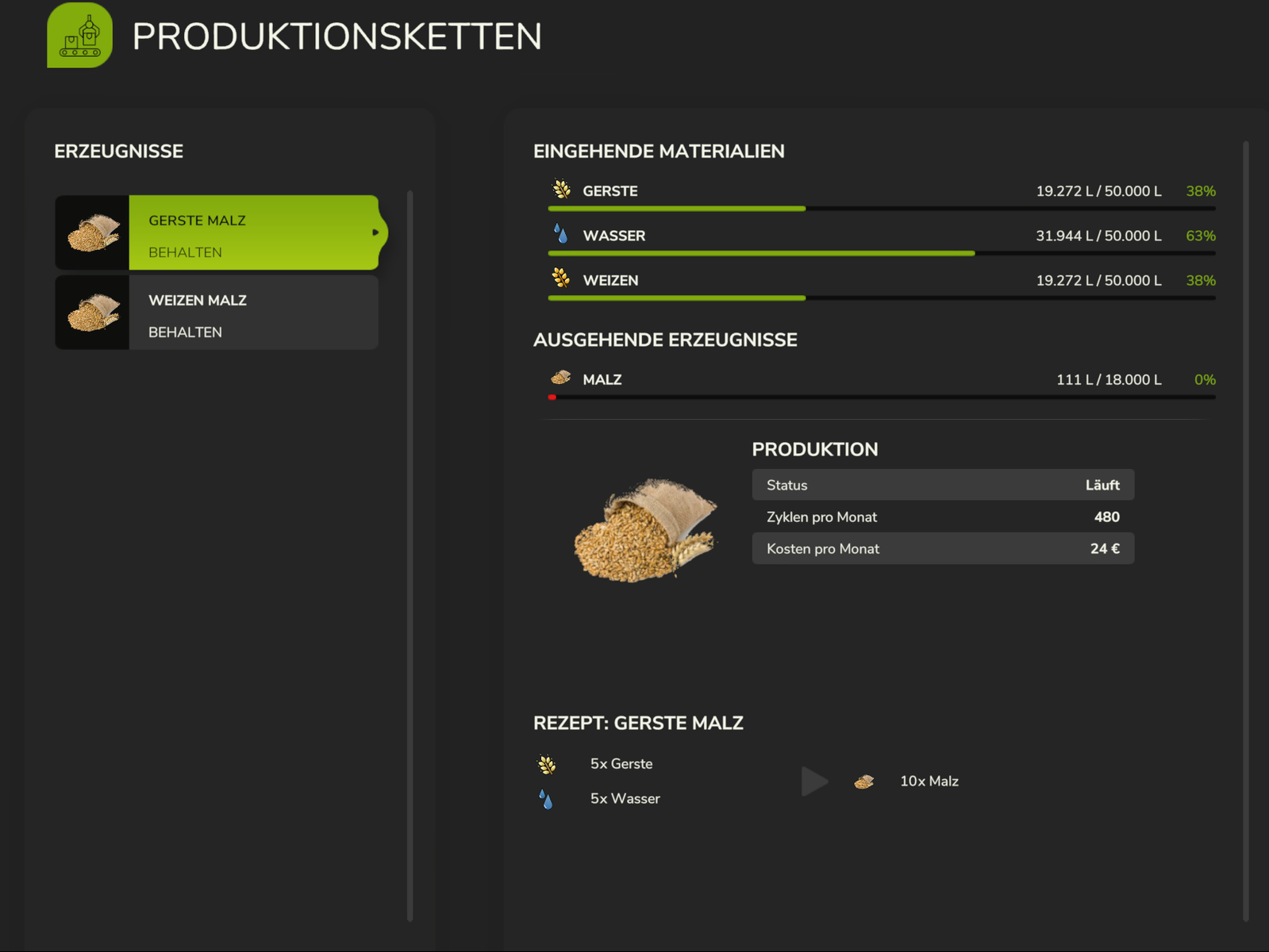The image size is (1269, 952).
Task: Click the product list scrollbar
Action: tap(410, 555)
